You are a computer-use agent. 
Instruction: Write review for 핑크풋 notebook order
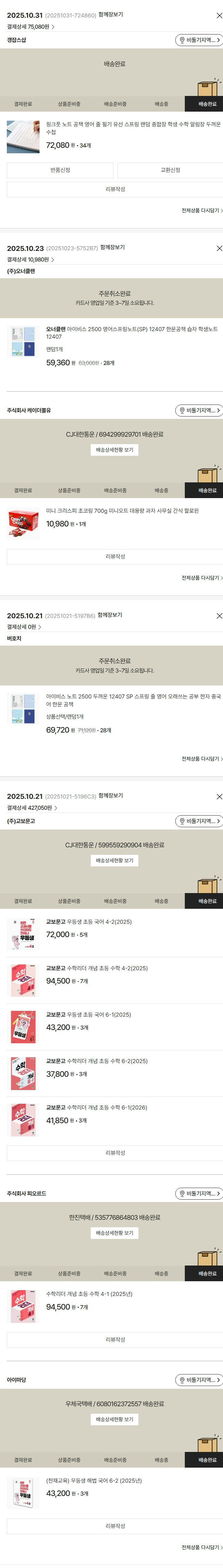click(115, 189)
